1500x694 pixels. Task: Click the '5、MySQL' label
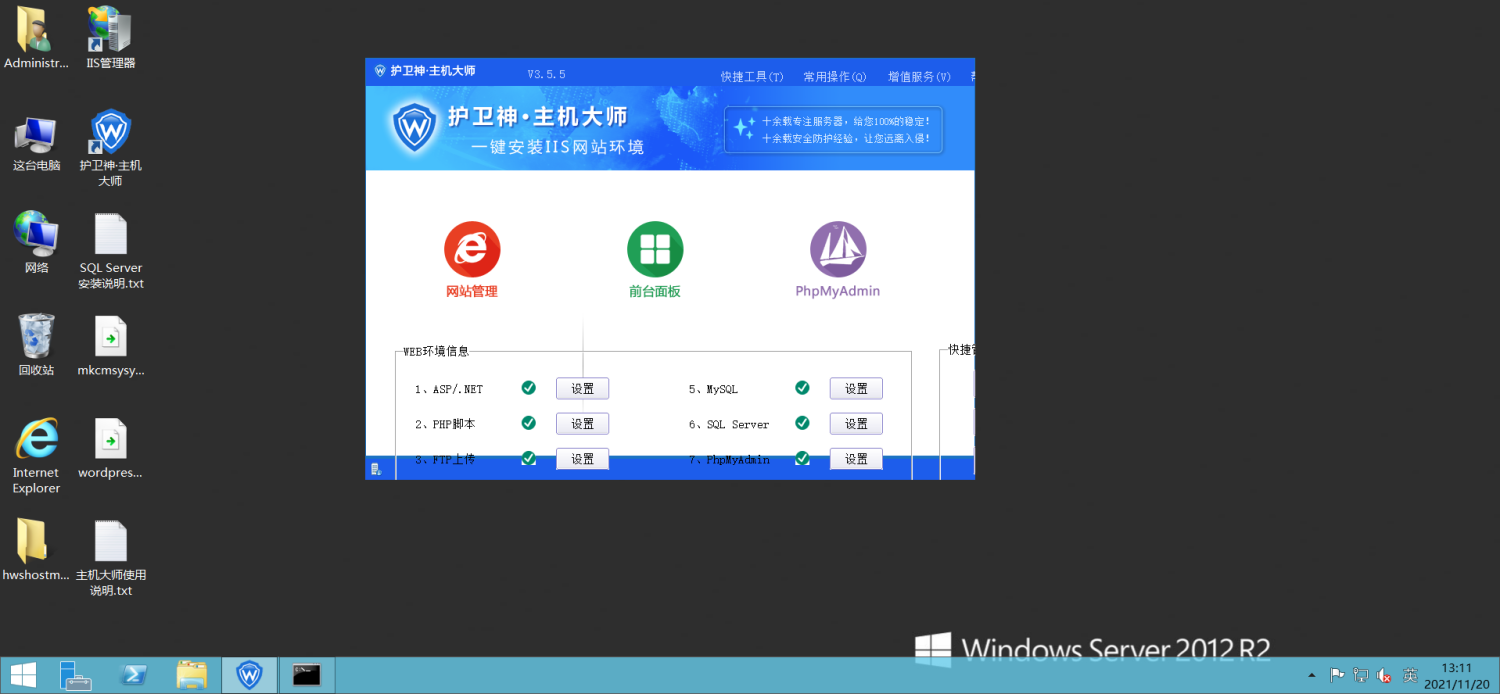pos(713,389)
